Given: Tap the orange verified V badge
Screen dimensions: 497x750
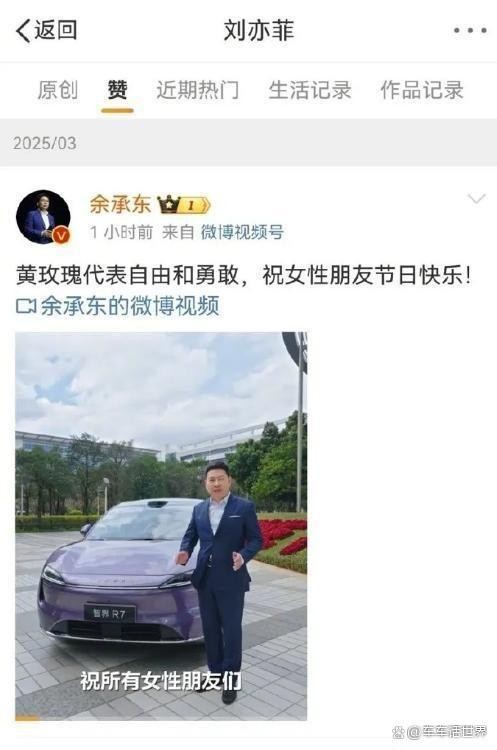Looking at the screenshot, I should point(62,235).
